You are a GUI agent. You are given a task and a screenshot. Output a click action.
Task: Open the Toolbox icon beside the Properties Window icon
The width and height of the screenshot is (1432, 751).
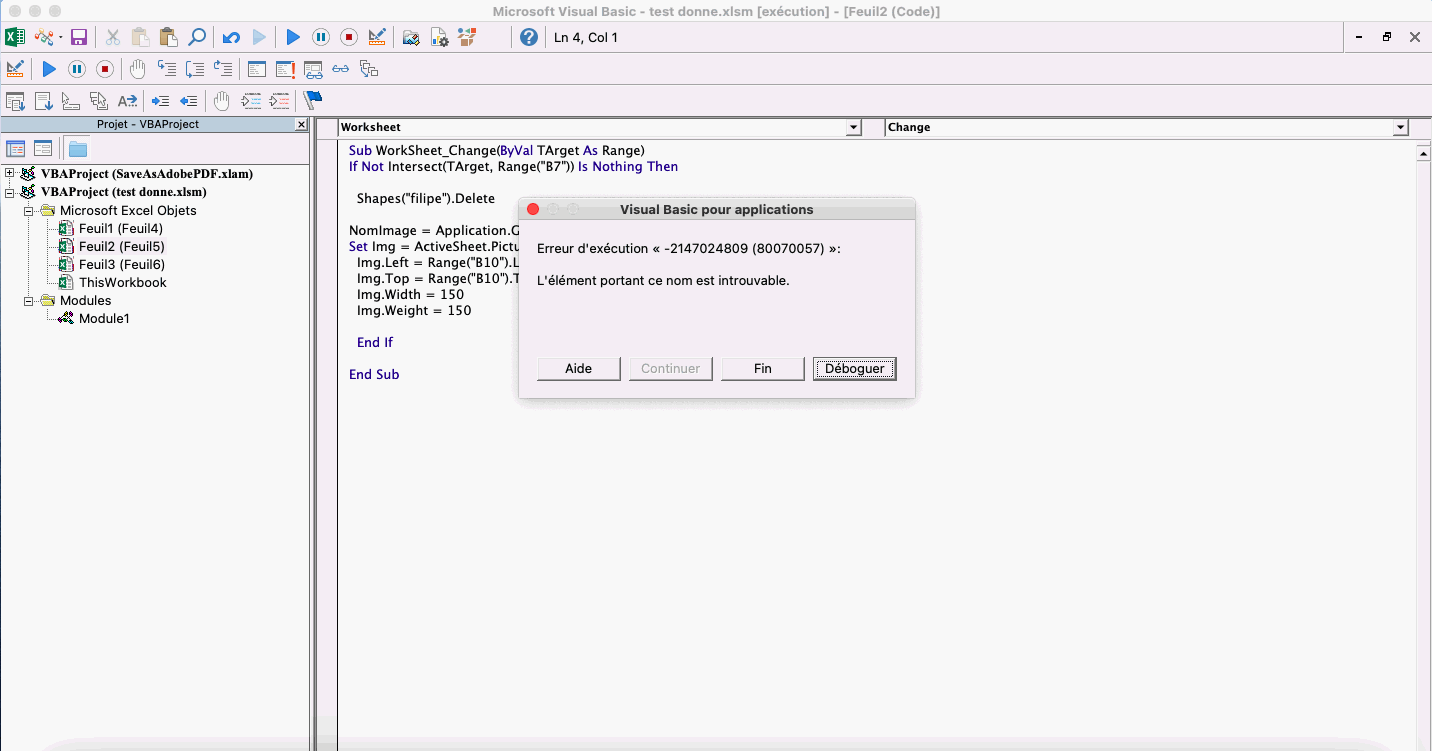[x=467, y=37]
